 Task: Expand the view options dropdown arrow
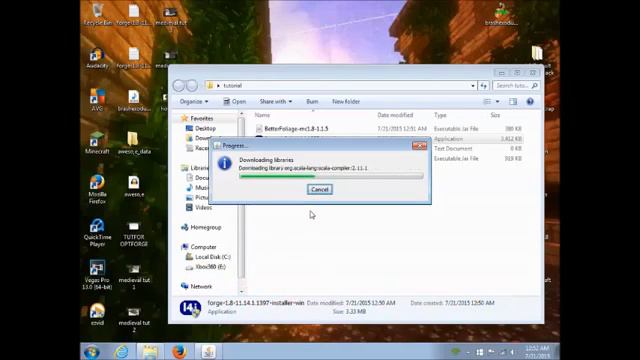[497, 102]
